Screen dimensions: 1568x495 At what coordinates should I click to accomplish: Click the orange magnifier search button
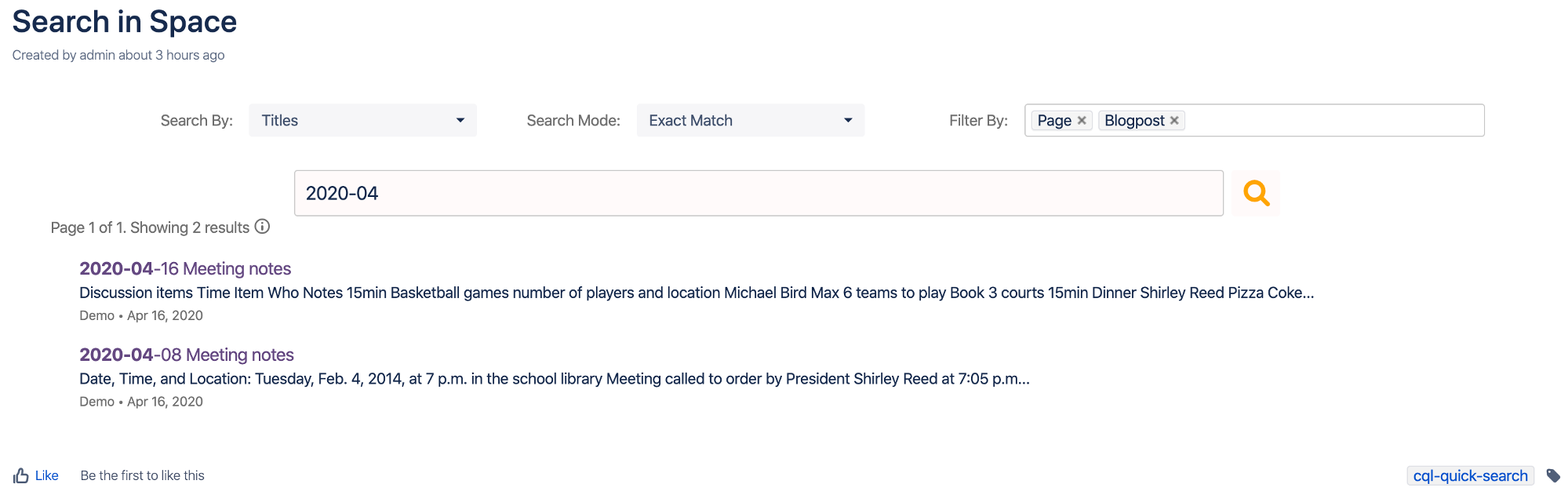tap(1256, 193)
